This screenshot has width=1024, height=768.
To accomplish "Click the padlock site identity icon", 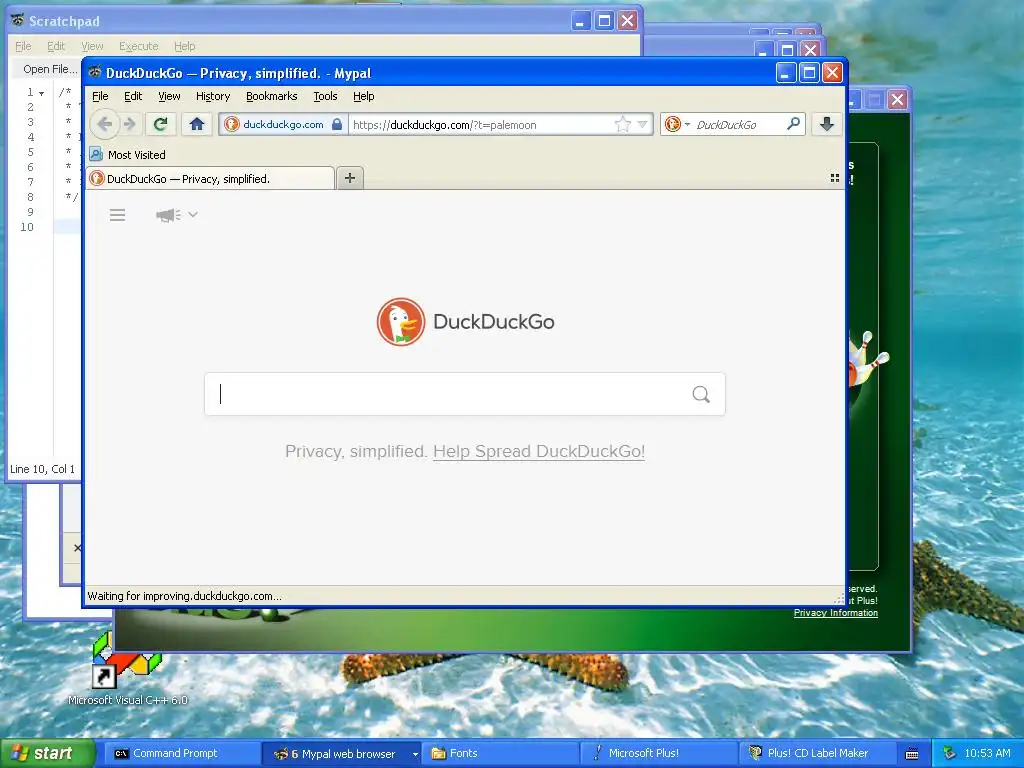I will coord(337,124).
